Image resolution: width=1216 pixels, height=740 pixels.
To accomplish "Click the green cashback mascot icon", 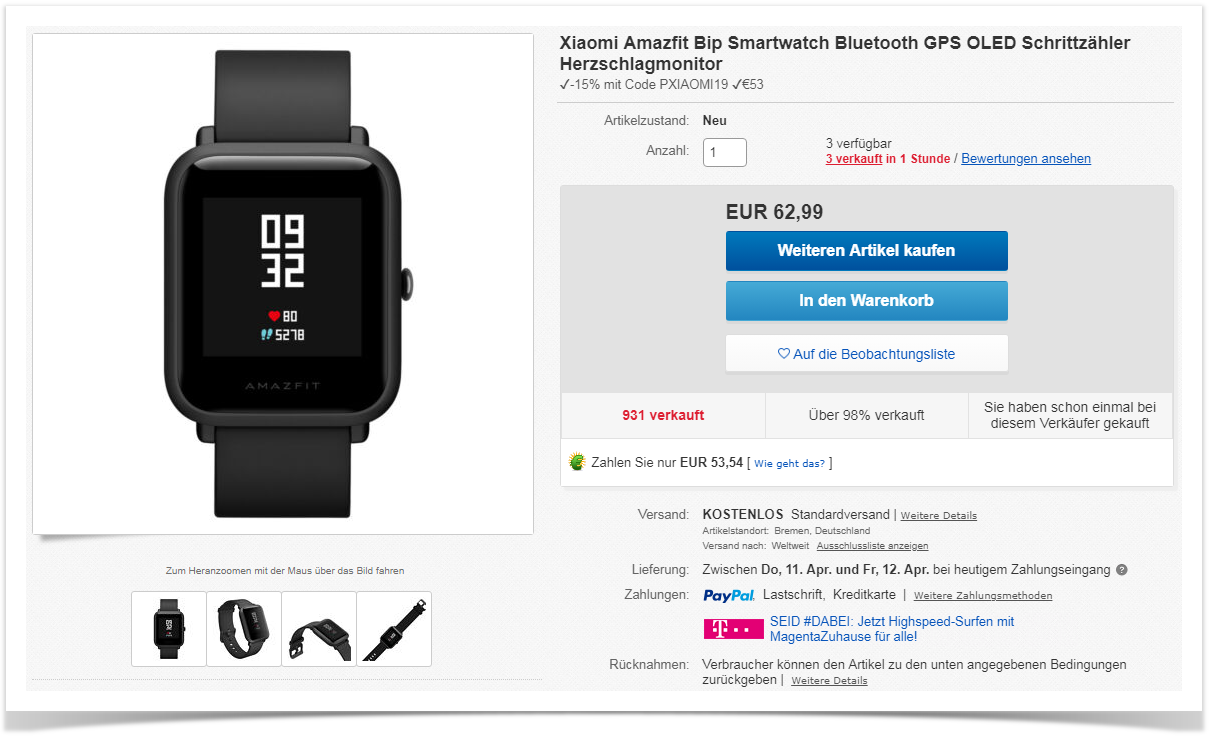I will 577,462.
